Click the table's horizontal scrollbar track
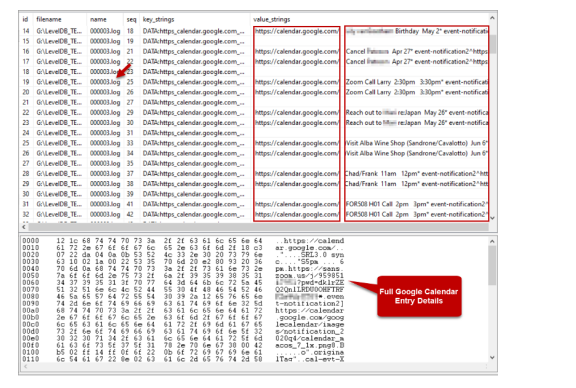This screenshot has height=388, width=576. (258, 227)
